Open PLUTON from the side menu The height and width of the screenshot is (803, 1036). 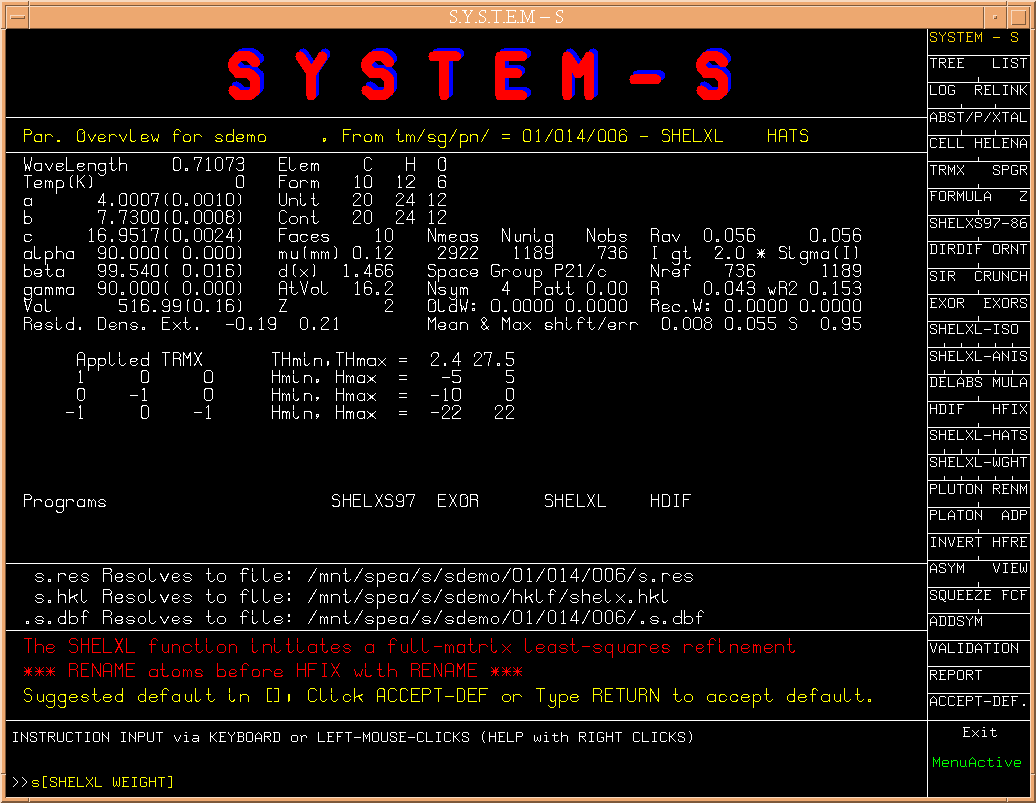click(954, 489)
